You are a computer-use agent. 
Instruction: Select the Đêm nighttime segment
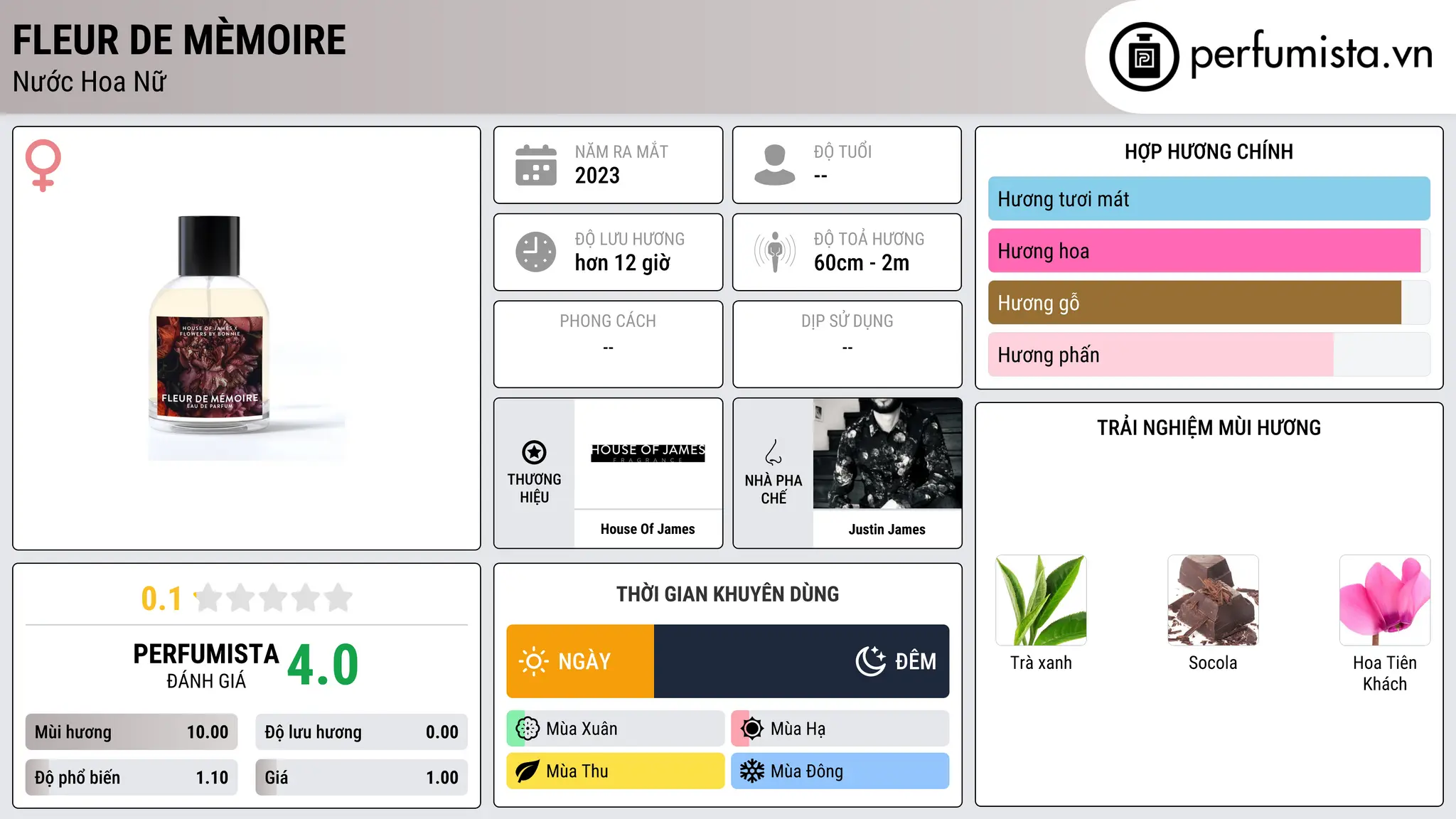click(801, 661)
